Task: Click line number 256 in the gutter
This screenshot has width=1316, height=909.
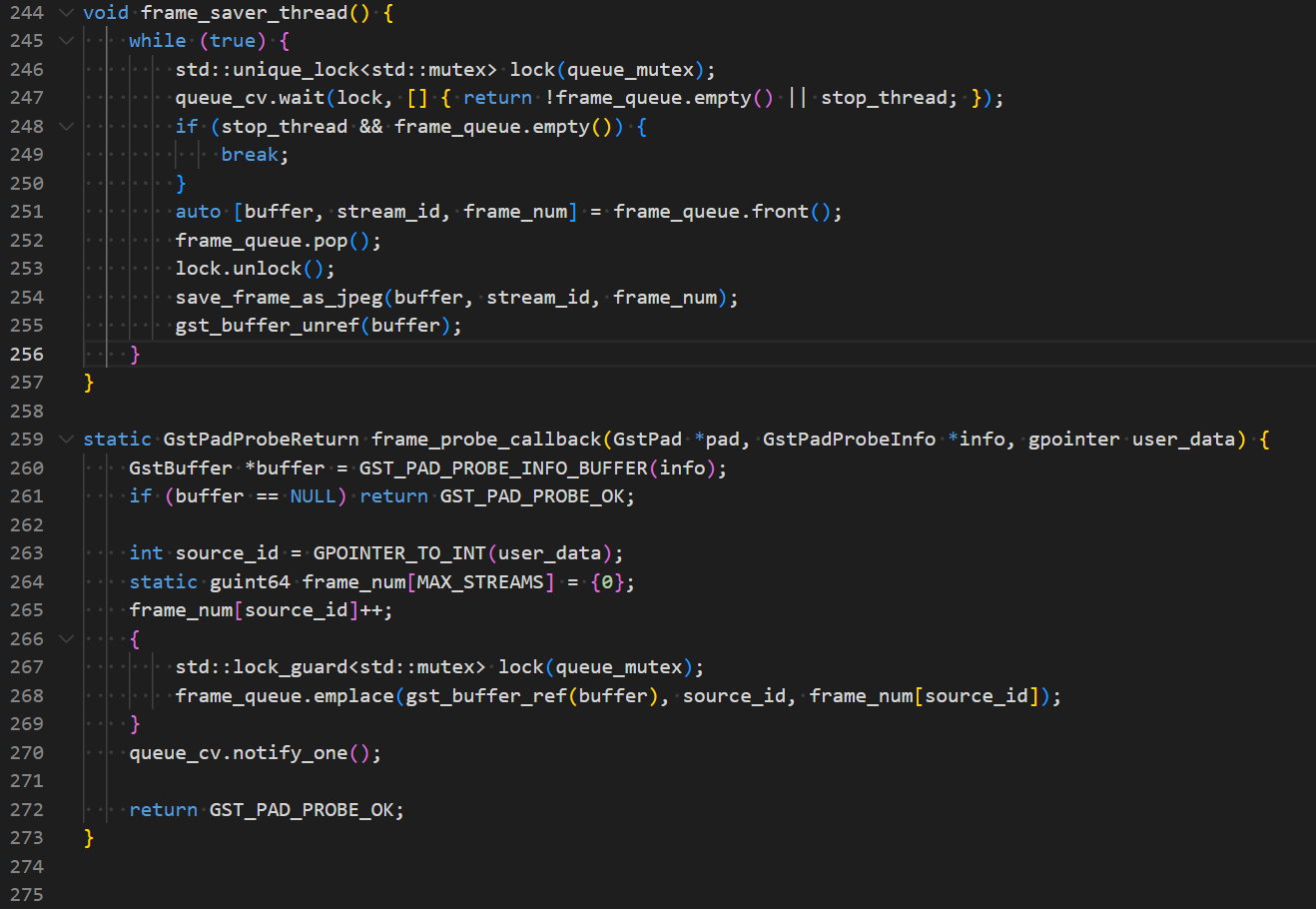Action: (x=27, y=355)
